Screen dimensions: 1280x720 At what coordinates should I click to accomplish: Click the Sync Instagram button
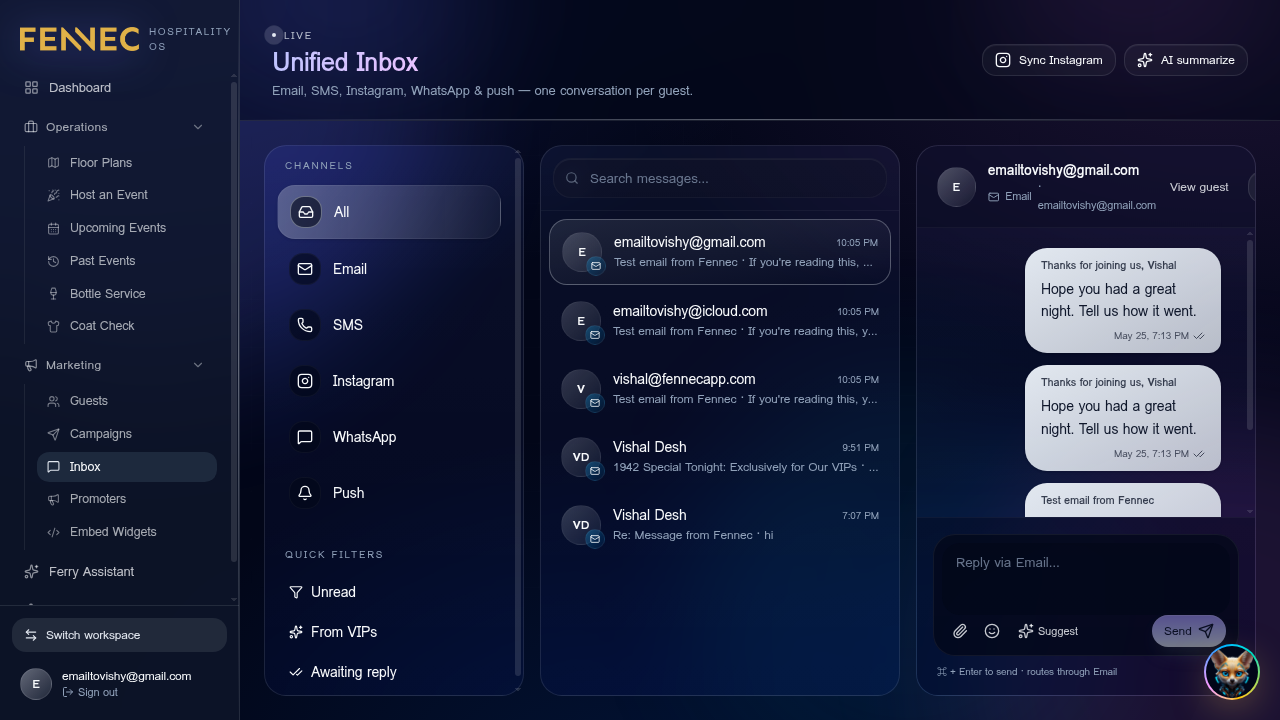click(x=1048, y=60)
